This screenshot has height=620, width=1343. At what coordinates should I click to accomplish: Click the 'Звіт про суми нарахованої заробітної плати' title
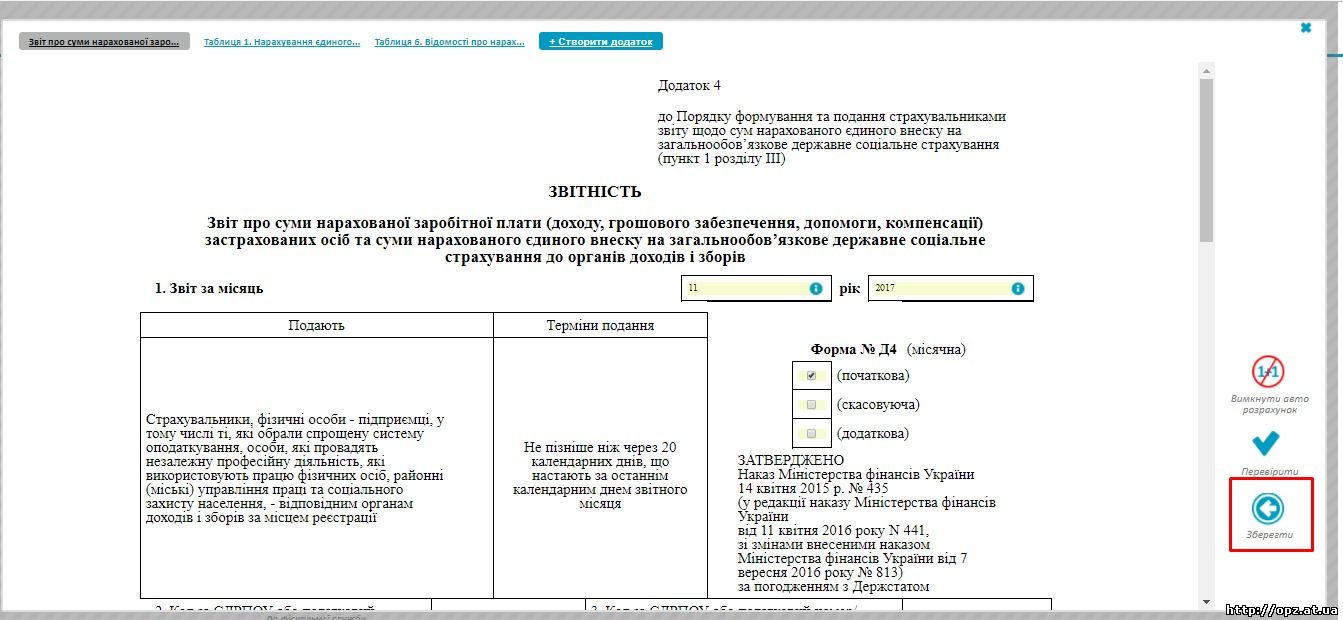tap(595, 240)
